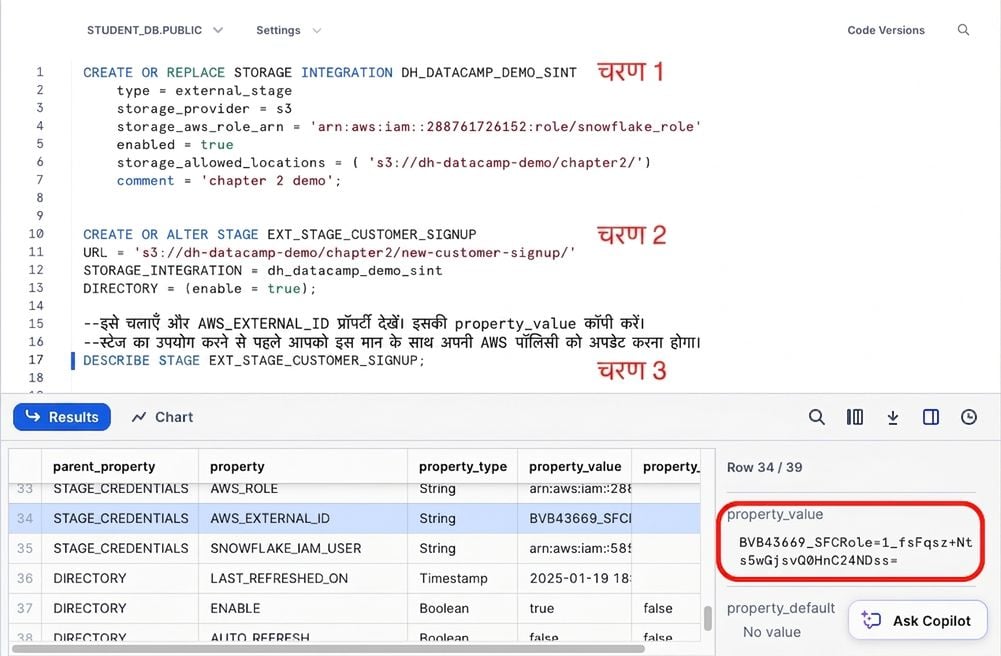Open Code Versions
Screen dimensions: 1001x656
[885, 30]
